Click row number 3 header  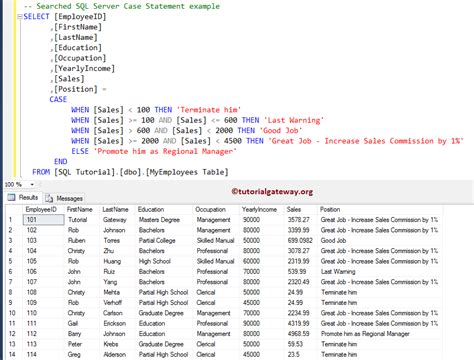coord(11,240)
